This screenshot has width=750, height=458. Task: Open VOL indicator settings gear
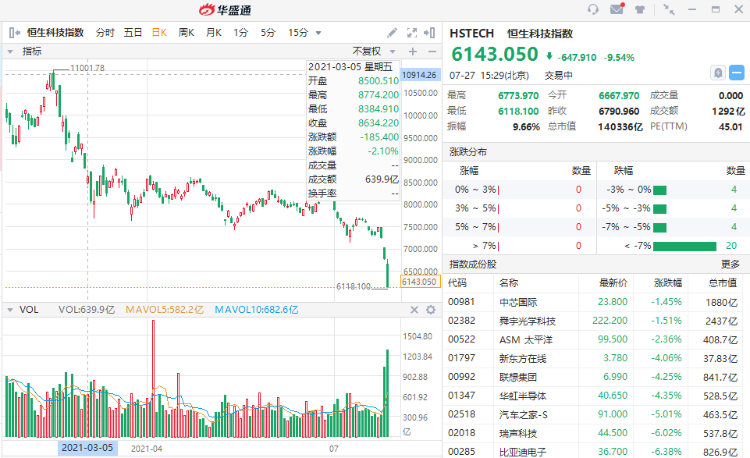point(430,310)
